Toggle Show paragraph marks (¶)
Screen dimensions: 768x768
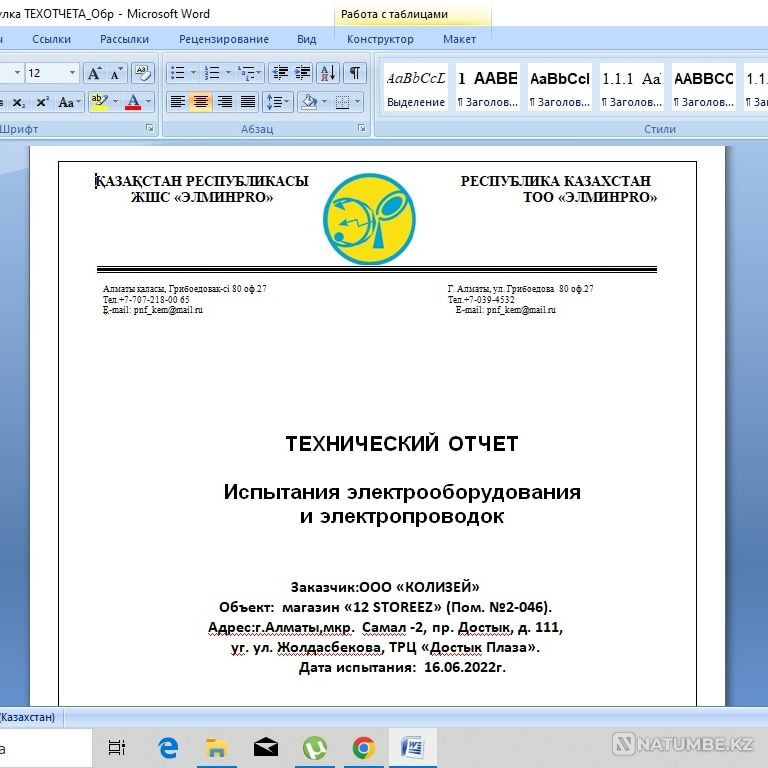(355, 73)
